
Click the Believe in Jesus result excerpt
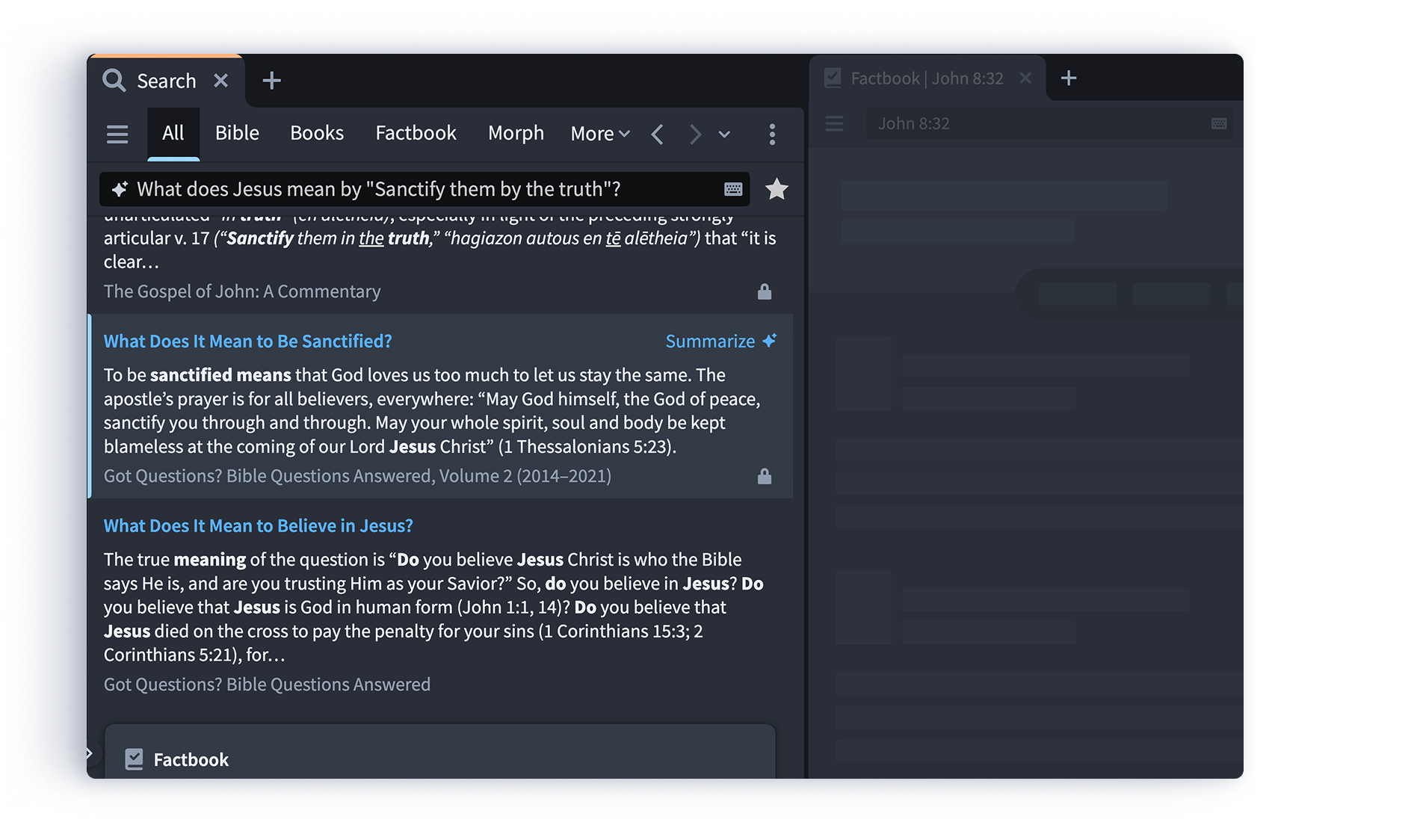click(x=433, y=607)
